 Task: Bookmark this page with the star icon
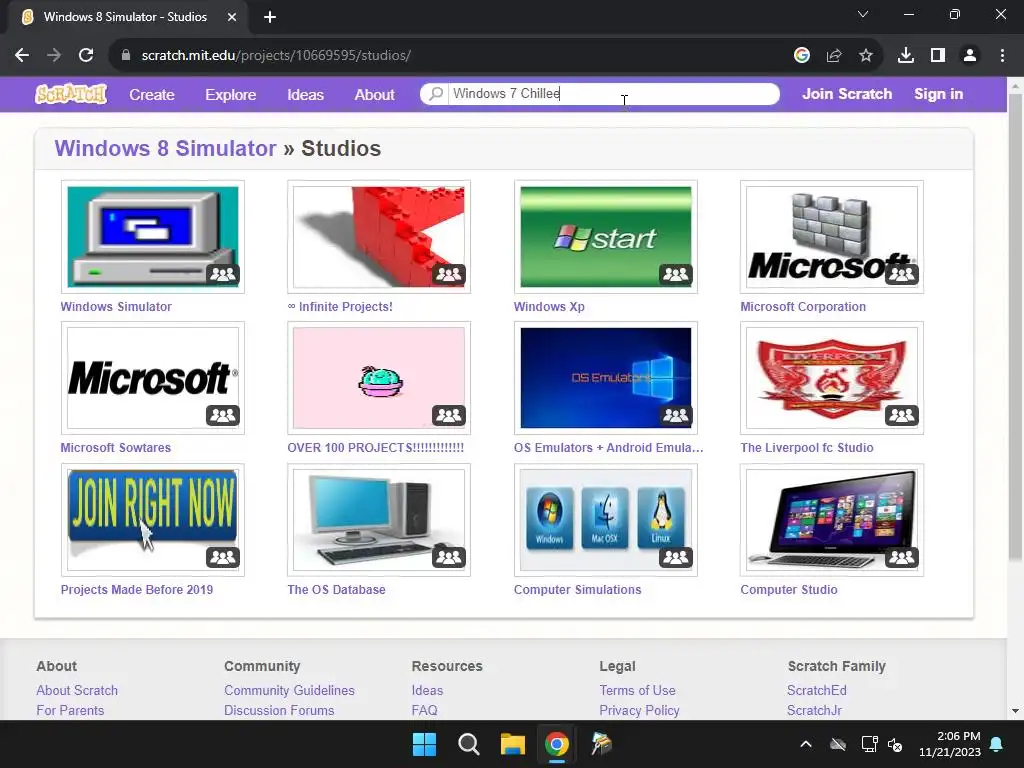pos(866,56)
